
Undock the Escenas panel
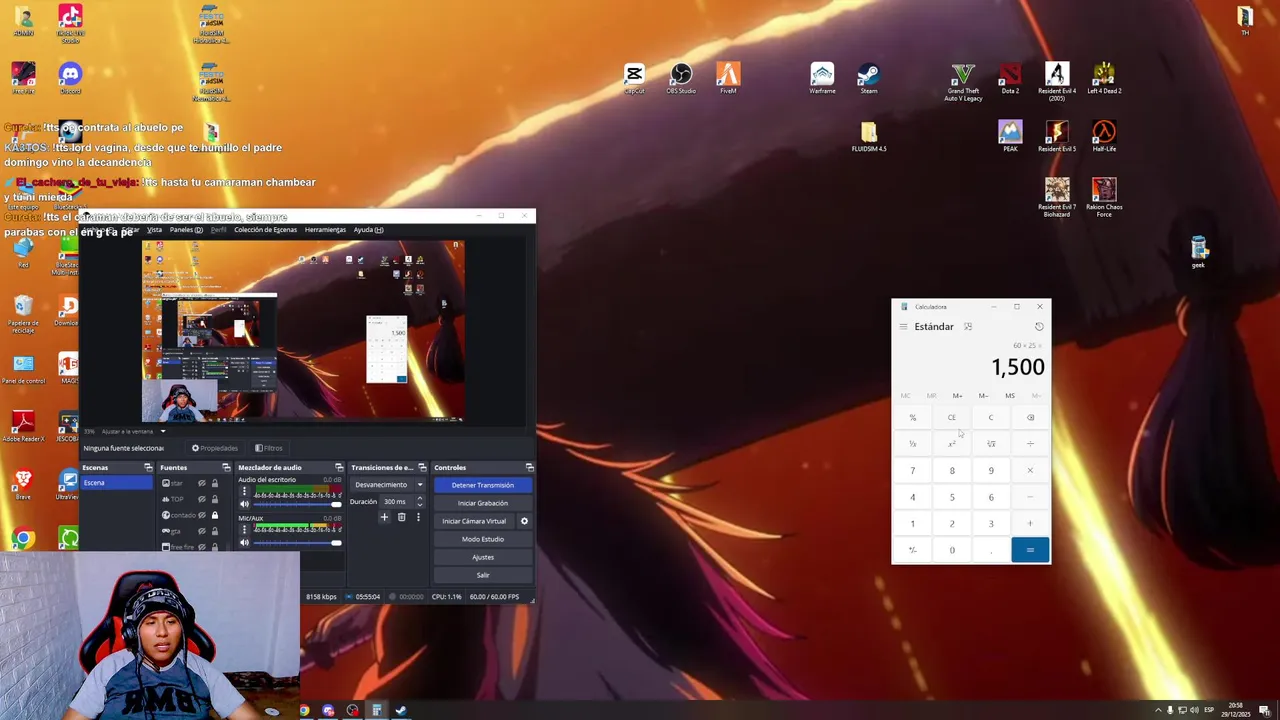[x=148, y=467]
